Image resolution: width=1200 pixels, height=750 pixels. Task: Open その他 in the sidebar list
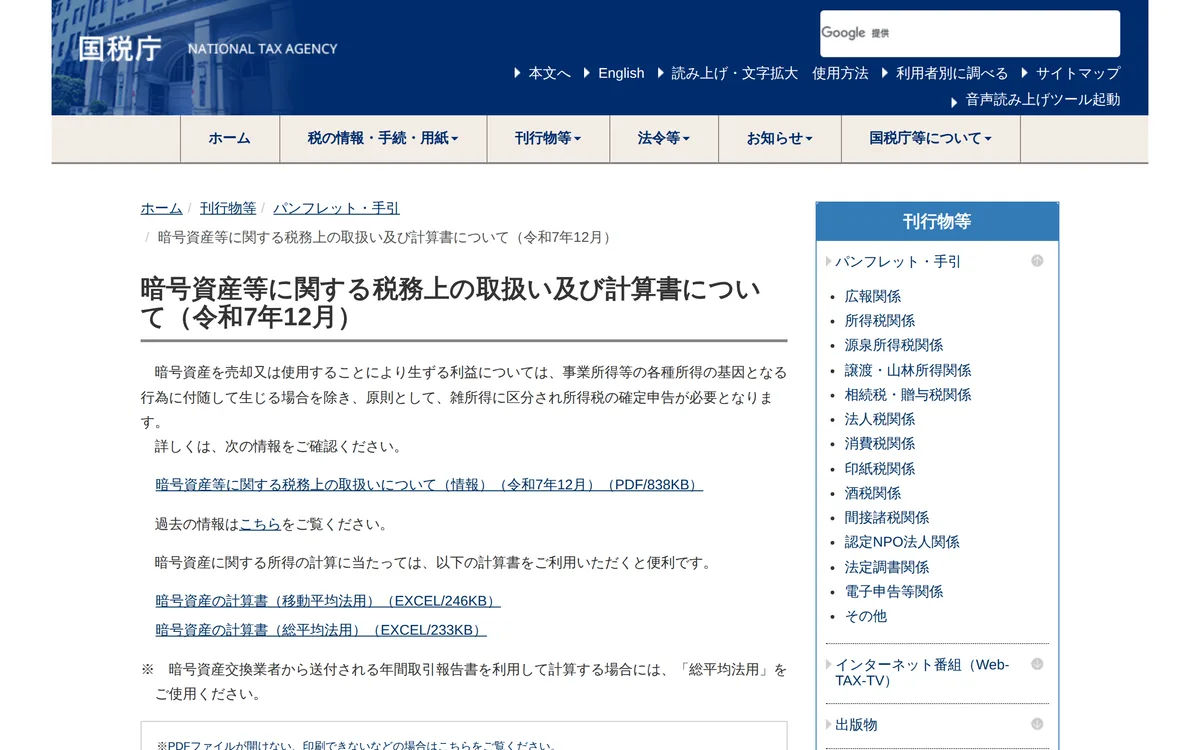pyautogui.click(x=866, y=616)
